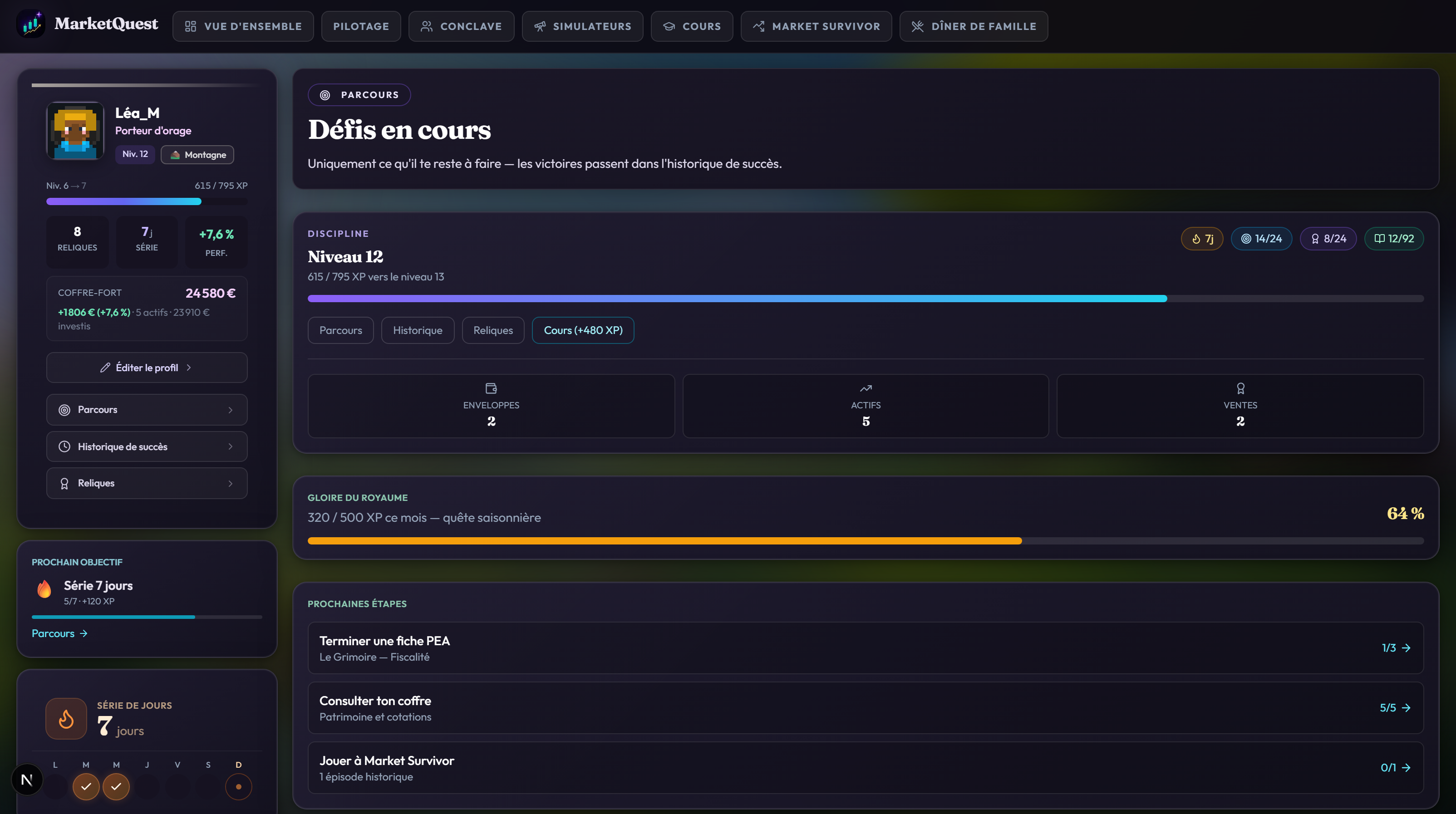
Task: Click the 8/24 medal badge
Action: [1328, 239]
